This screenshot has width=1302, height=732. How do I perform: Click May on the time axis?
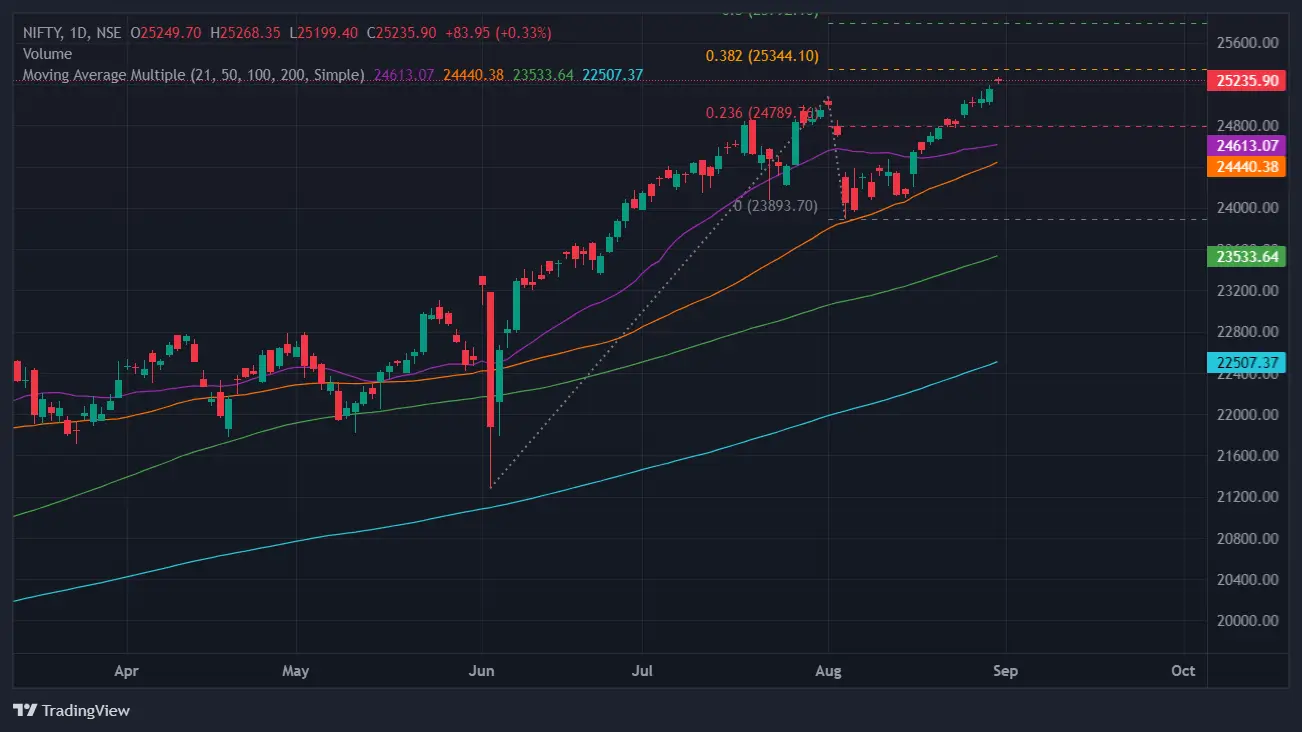[296, 671]
